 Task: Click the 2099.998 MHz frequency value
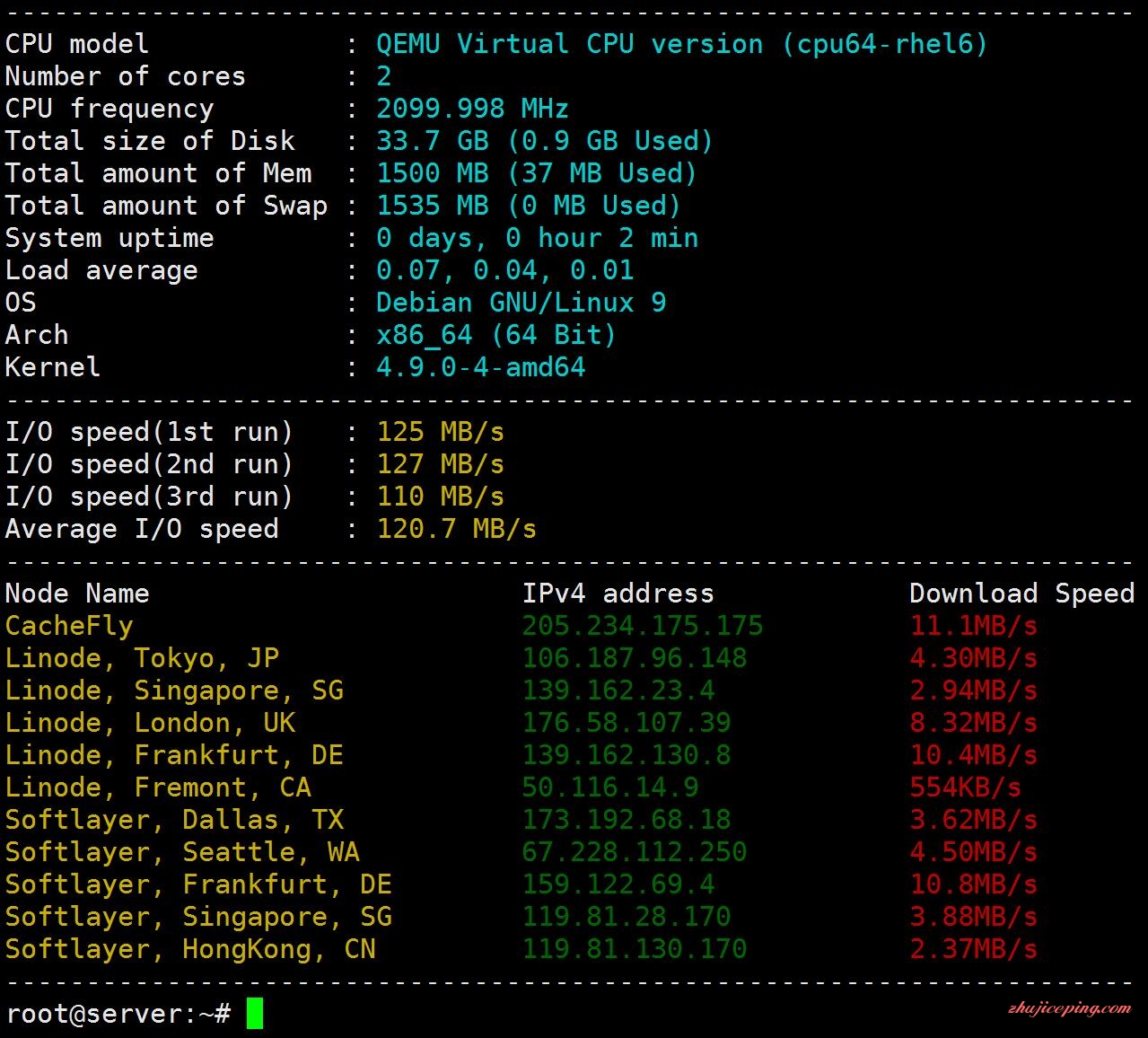[x=473, y=108]
